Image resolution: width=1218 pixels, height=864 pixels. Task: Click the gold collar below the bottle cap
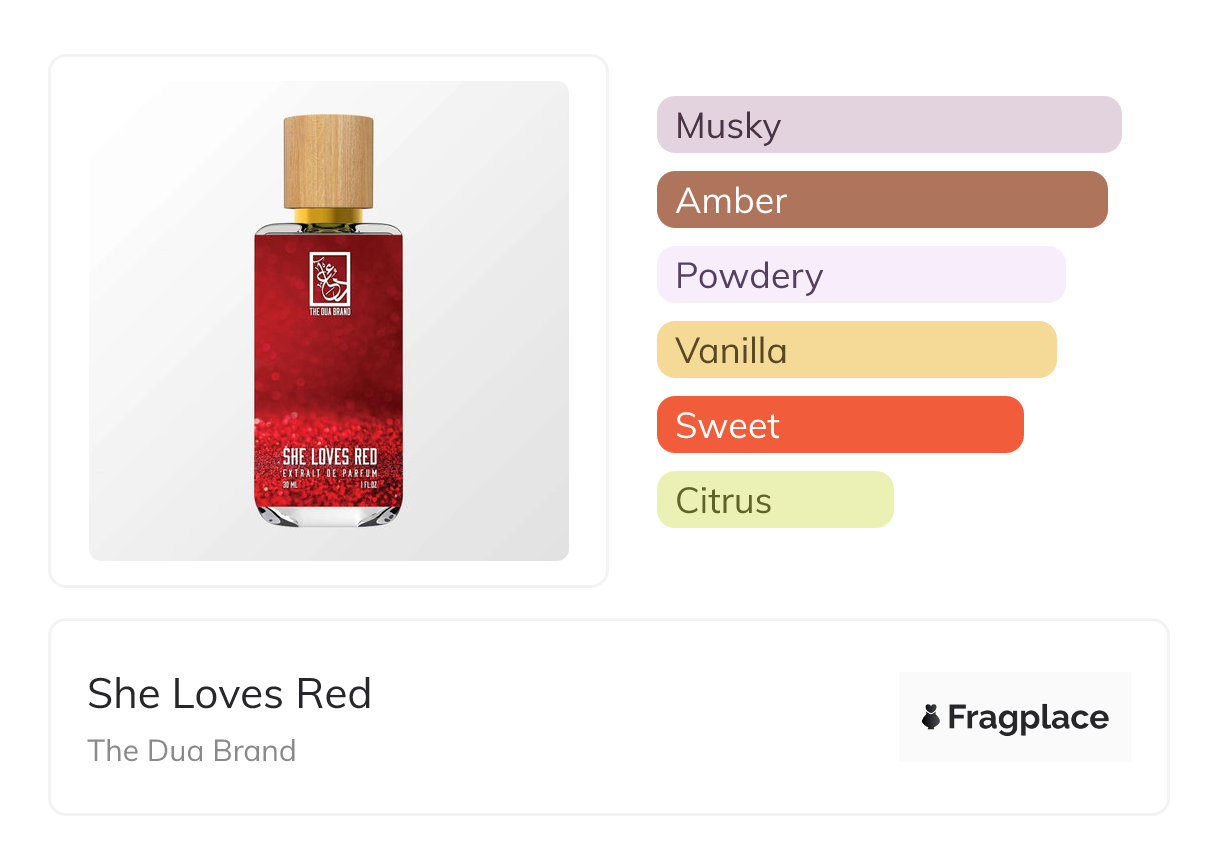pos(329,216)
